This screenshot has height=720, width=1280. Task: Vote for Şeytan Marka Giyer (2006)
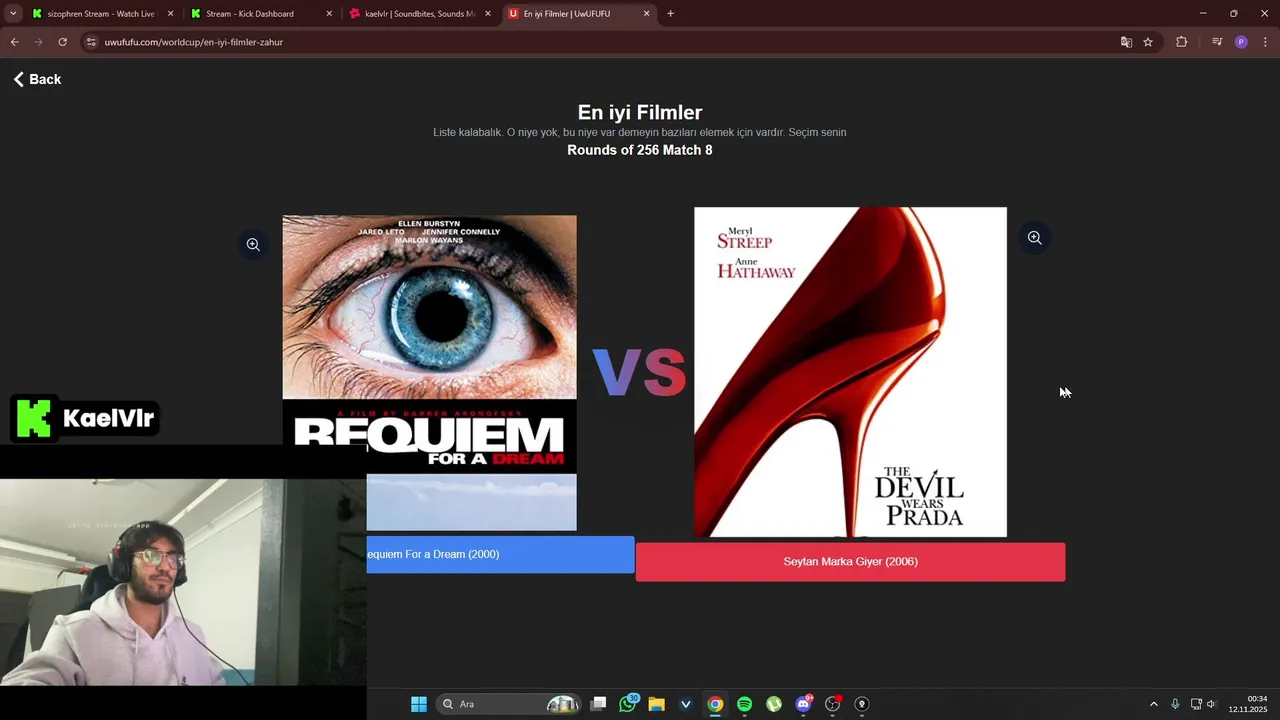(x=850, y=562)
